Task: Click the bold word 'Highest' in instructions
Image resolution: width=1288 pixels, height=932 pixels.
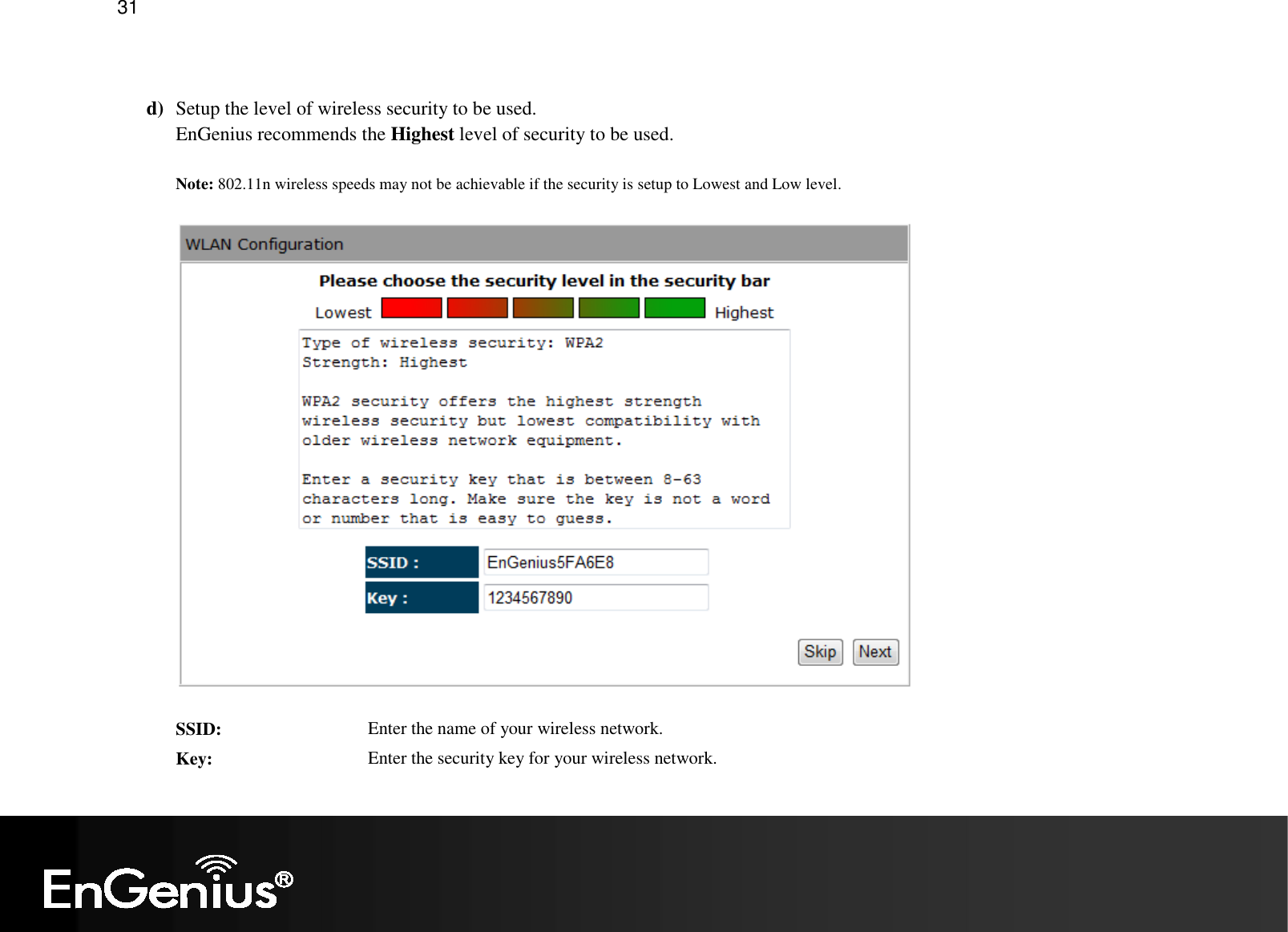Action: tap(422, 134)
